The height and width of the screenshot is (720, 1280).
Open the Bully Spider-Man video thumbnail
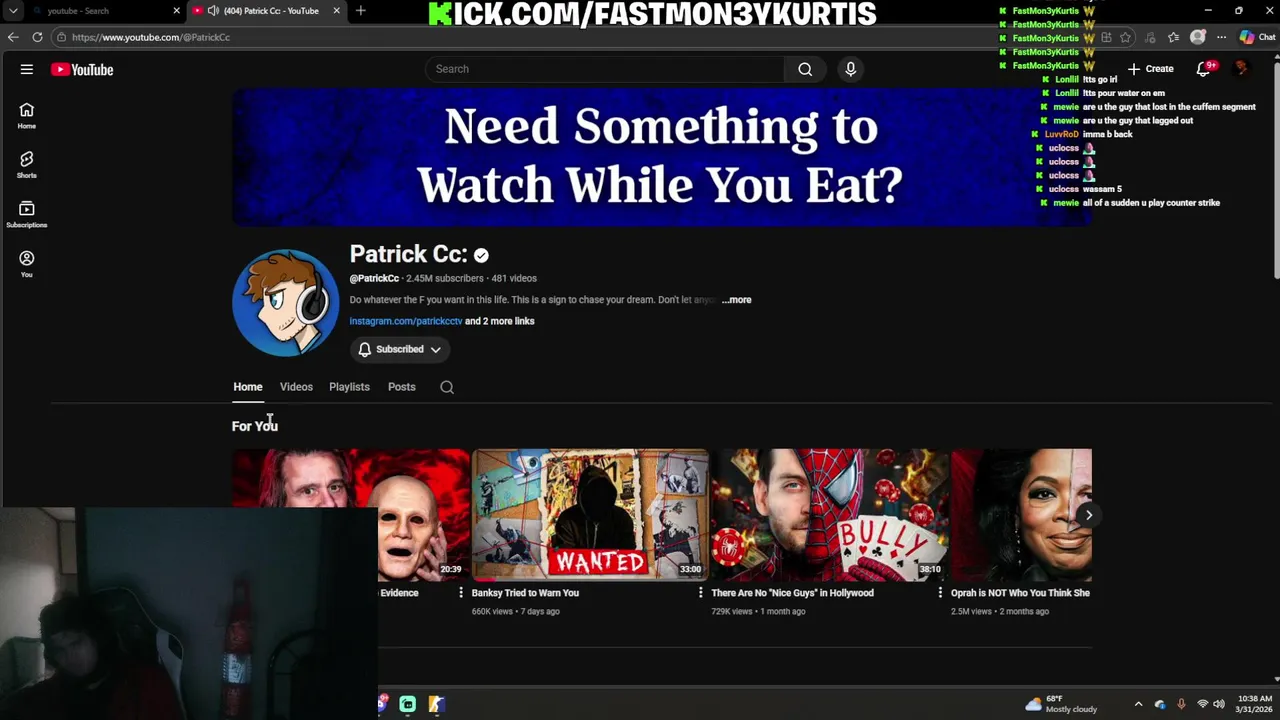pyautogui.click(x=830, y=514)
